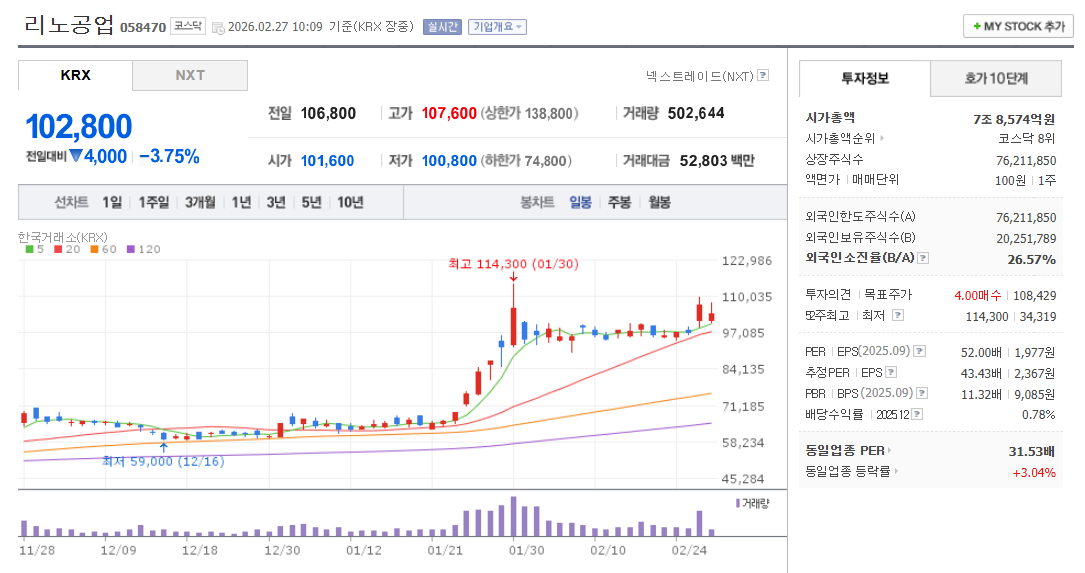Click the current price 102,800
The image size is (1085, 573).
79,127
